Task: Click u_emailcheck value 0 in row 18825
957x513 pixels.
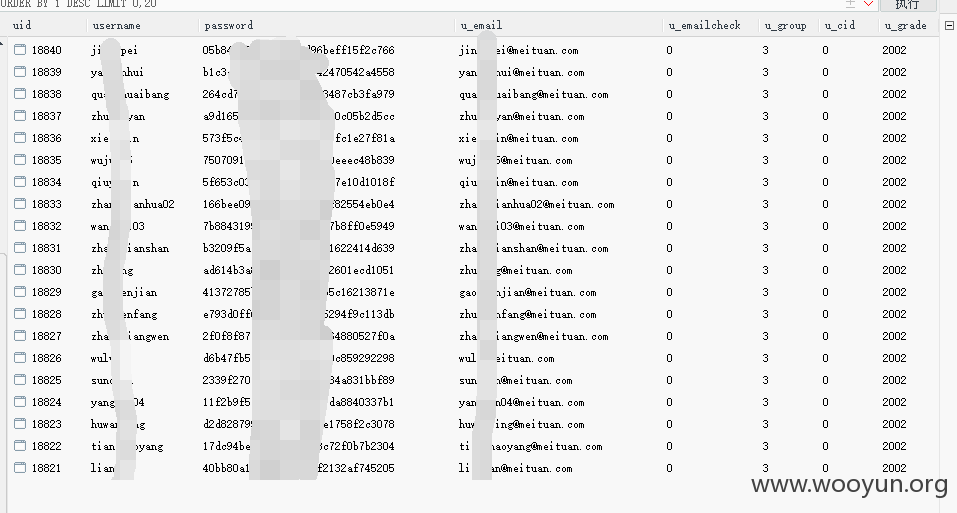Action: (670, 379)
